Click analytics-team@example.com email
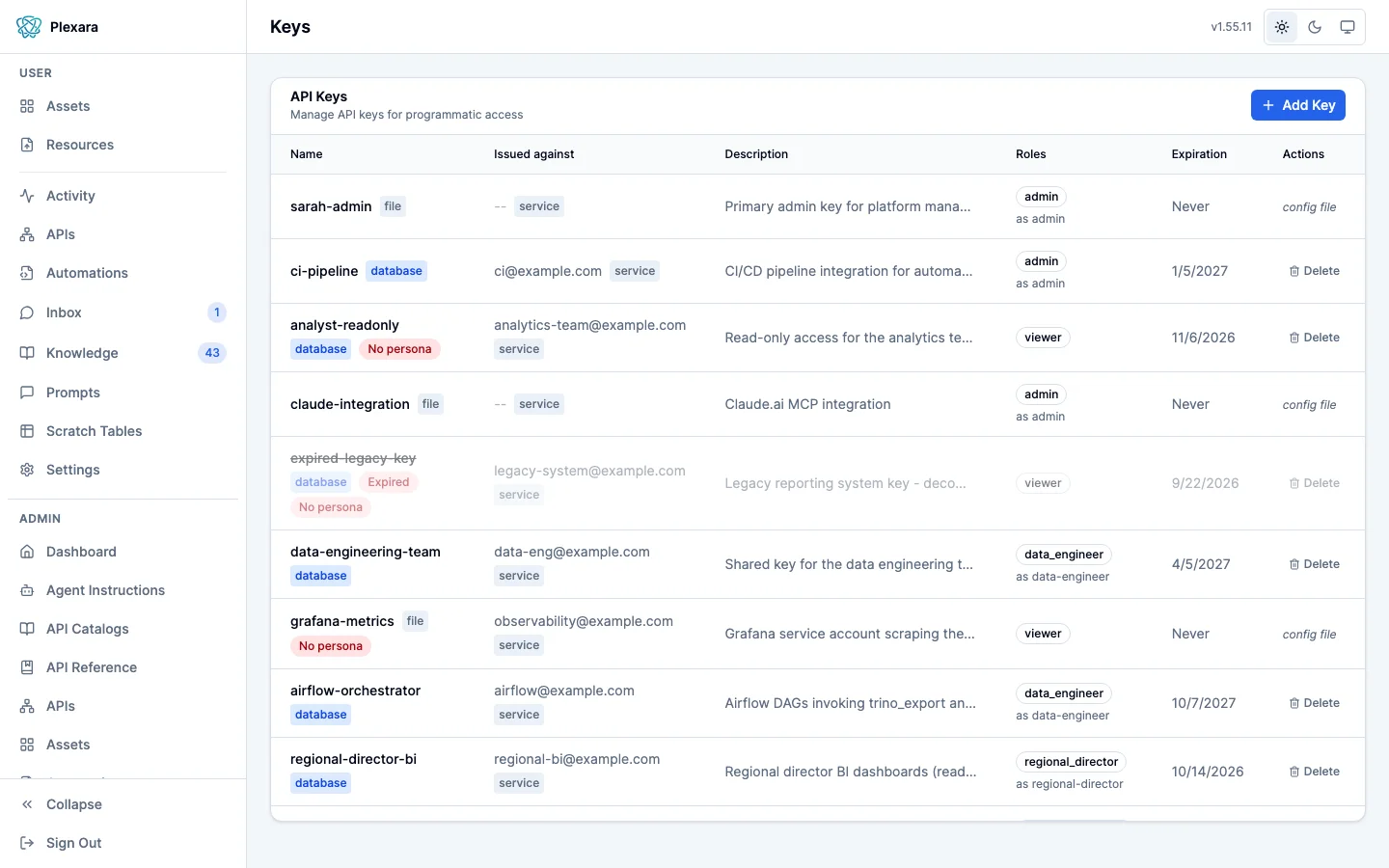 pyautogui.click(x=590, y=325)
